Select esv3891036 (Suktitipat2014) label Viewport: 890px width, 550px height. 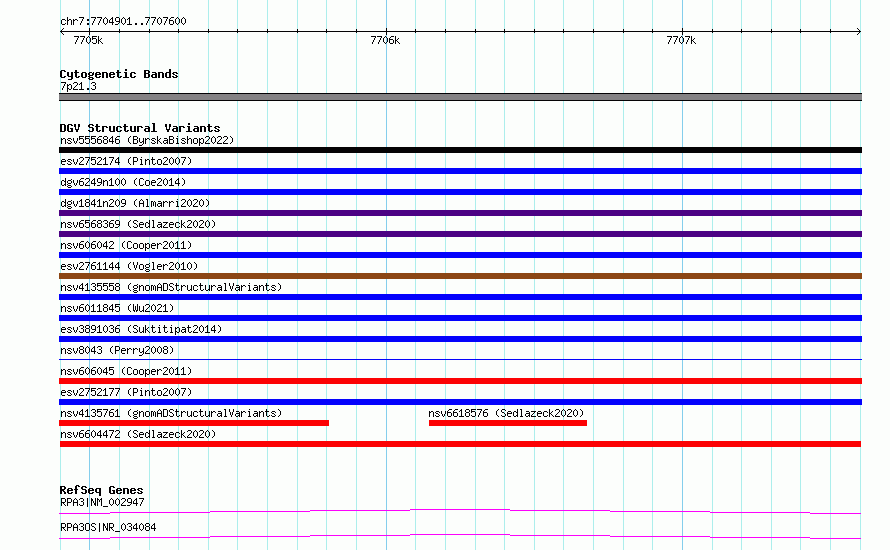[x=141, y=329]
